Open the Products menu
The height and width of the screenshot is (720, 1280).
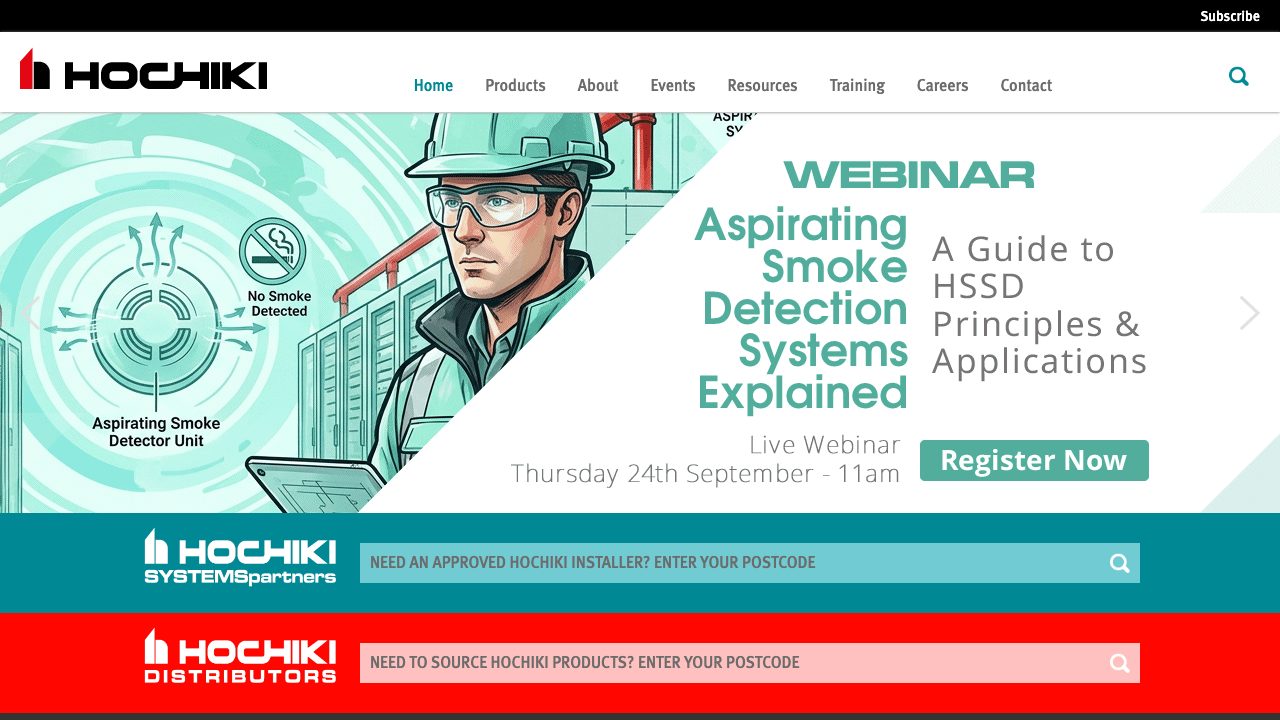point(515,86)
